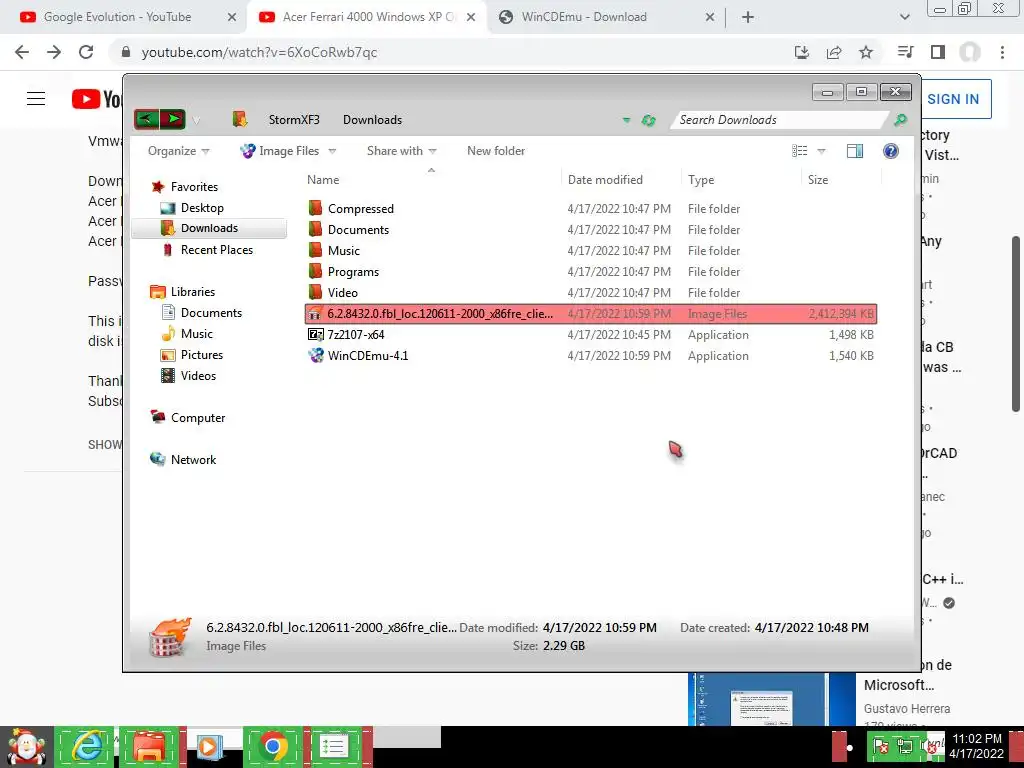This screenshot has width=1024, height=768.
Task: Select the 6.2.8432.0 image file
Action: coord(590,313)
